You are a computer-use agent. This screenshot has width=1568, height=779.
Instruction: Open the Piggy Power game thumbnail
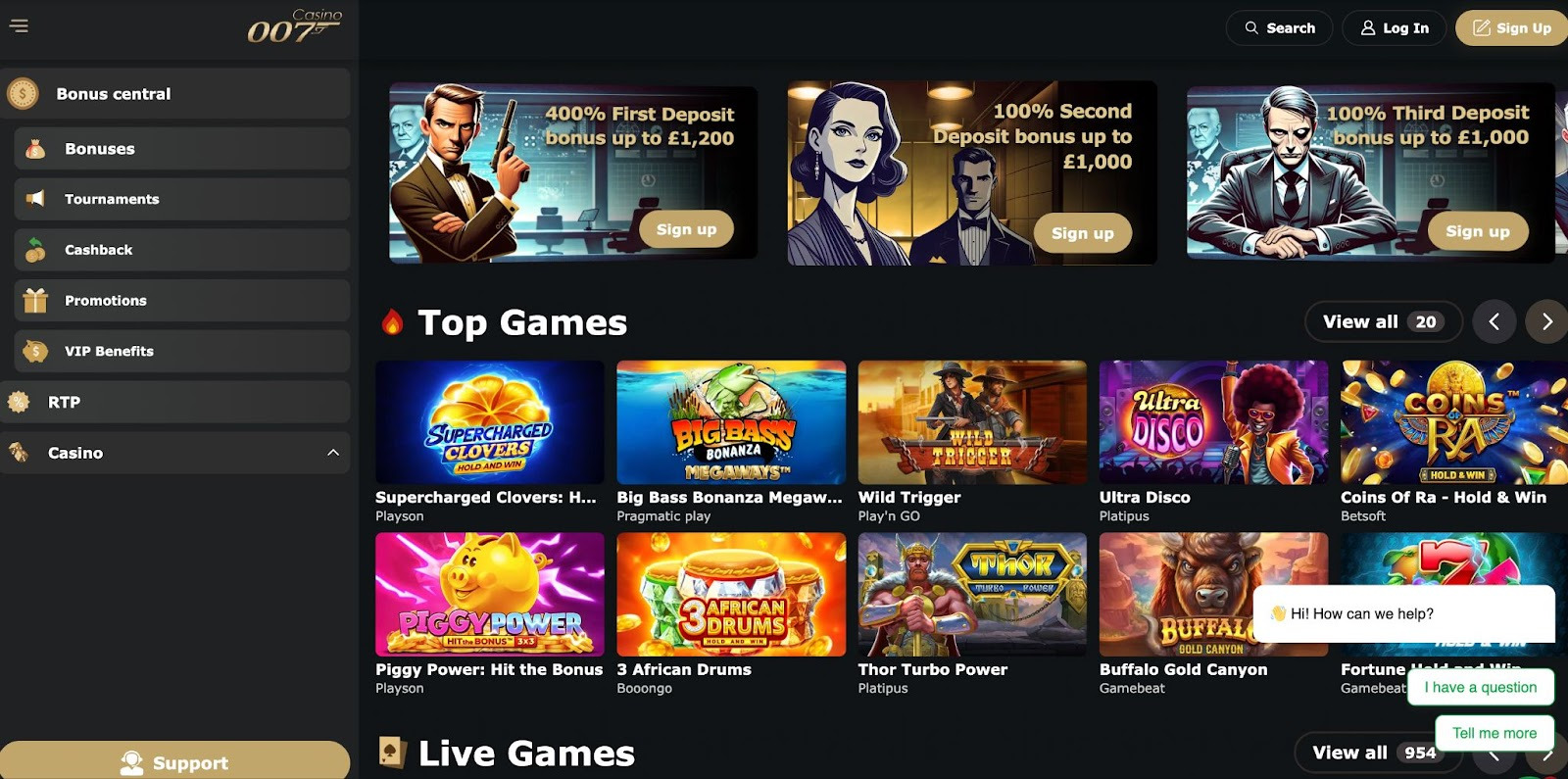pyautogui.click(x=490, y=595)
